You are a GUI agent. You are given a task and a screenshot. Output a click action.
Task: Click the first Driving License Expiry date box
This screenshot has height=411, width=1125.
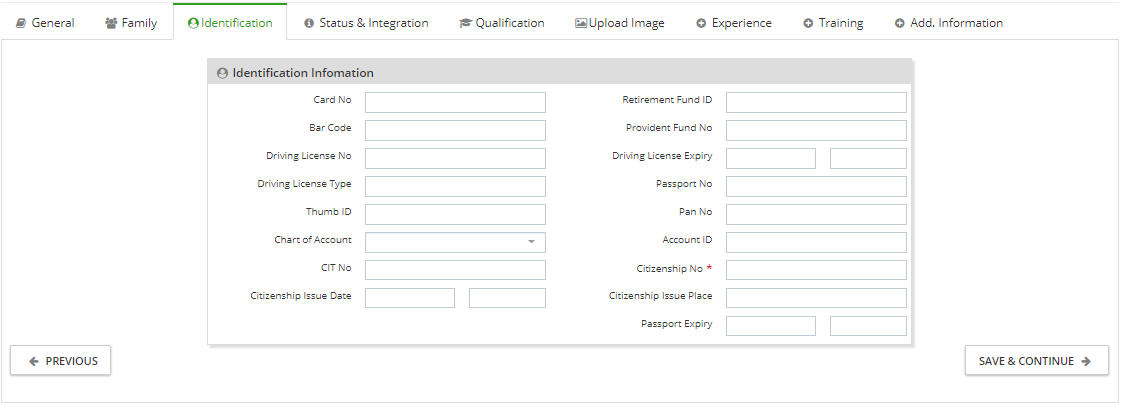pos(771,159)
